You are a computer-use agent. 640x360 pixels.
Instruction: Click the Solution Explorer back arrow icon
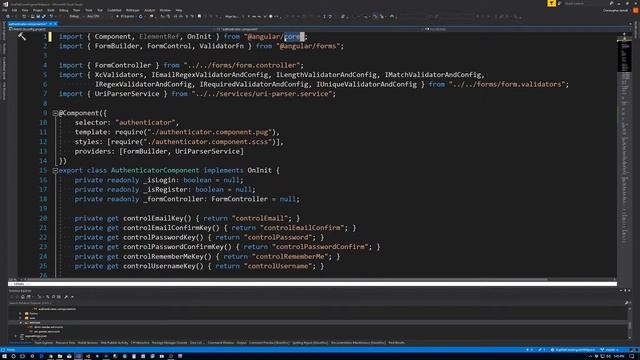pyautogui.click(x=12, y=297)
